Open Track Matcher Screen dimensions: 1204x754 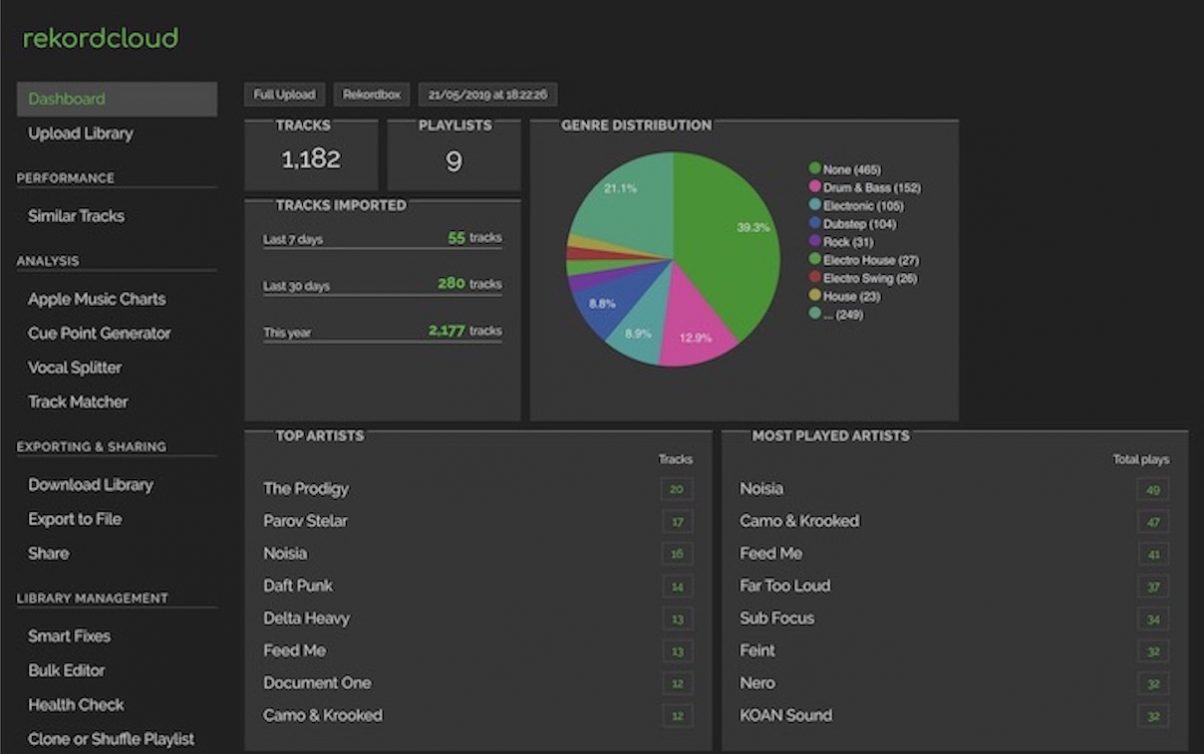tap(78, 402)
